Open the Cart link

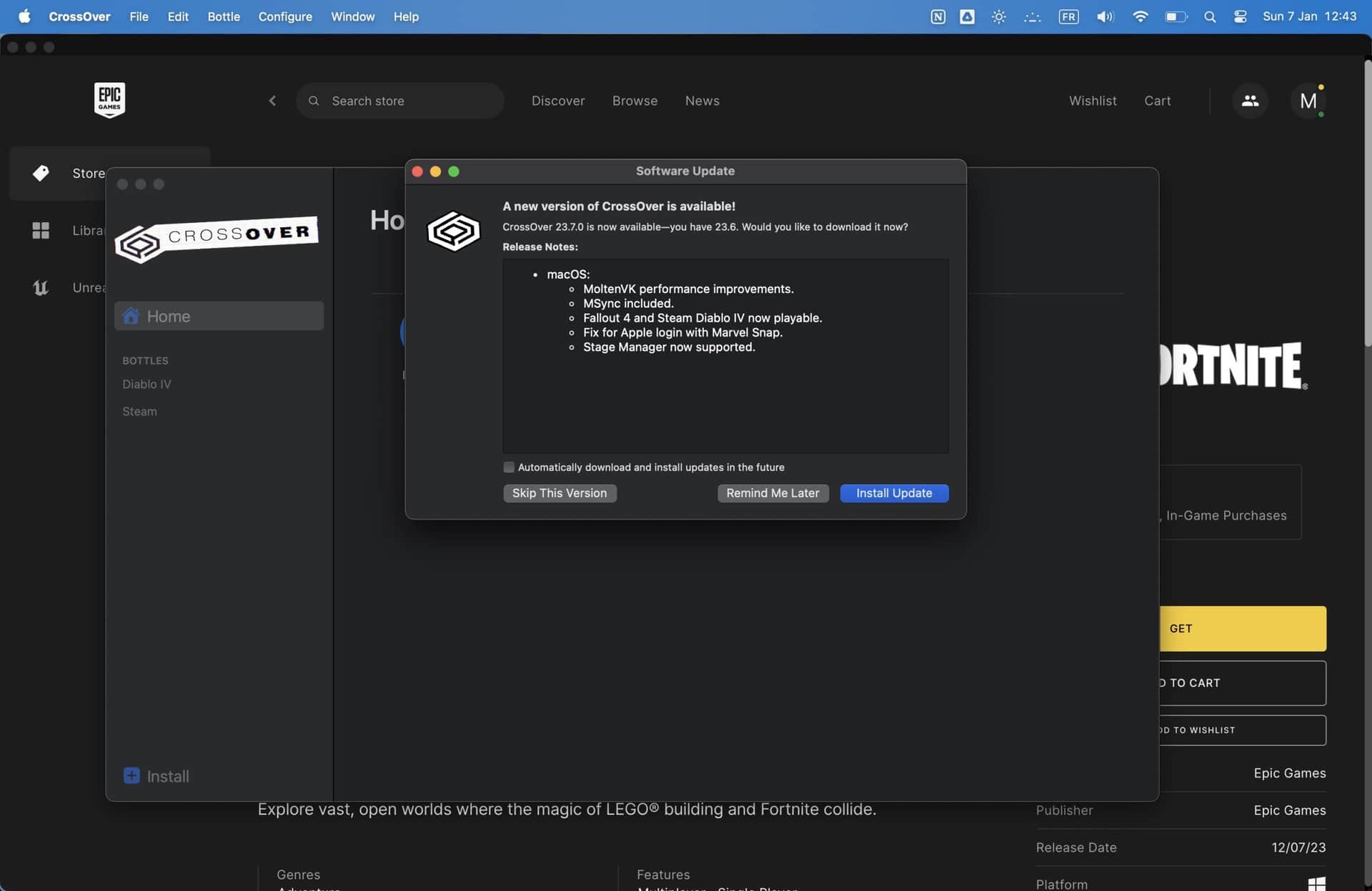[x=1157, y=101]
